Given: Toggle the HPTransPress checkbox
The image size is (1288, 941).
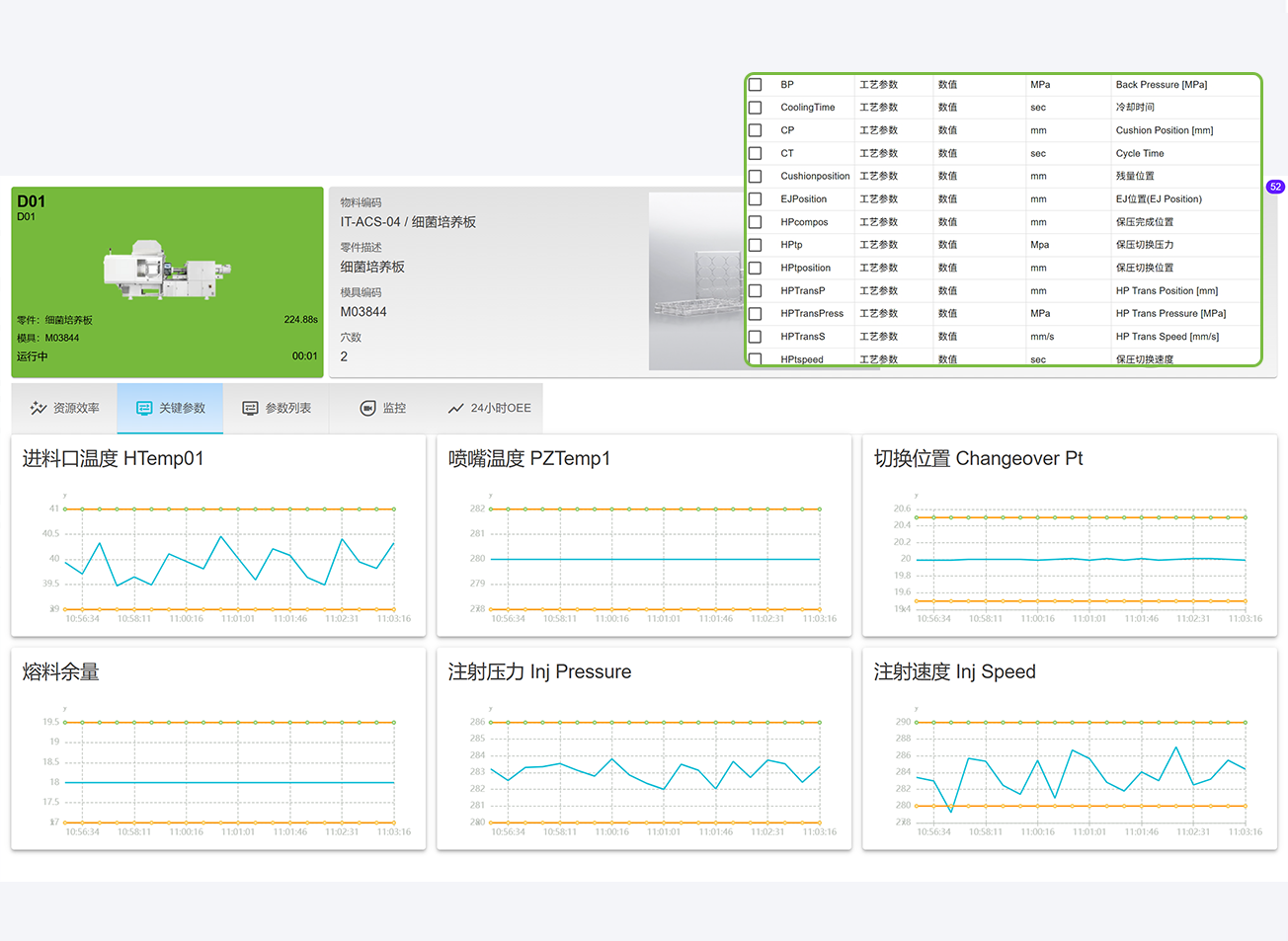Looking at the screenshot, I should pyautogui.click(x=756, y=314).
